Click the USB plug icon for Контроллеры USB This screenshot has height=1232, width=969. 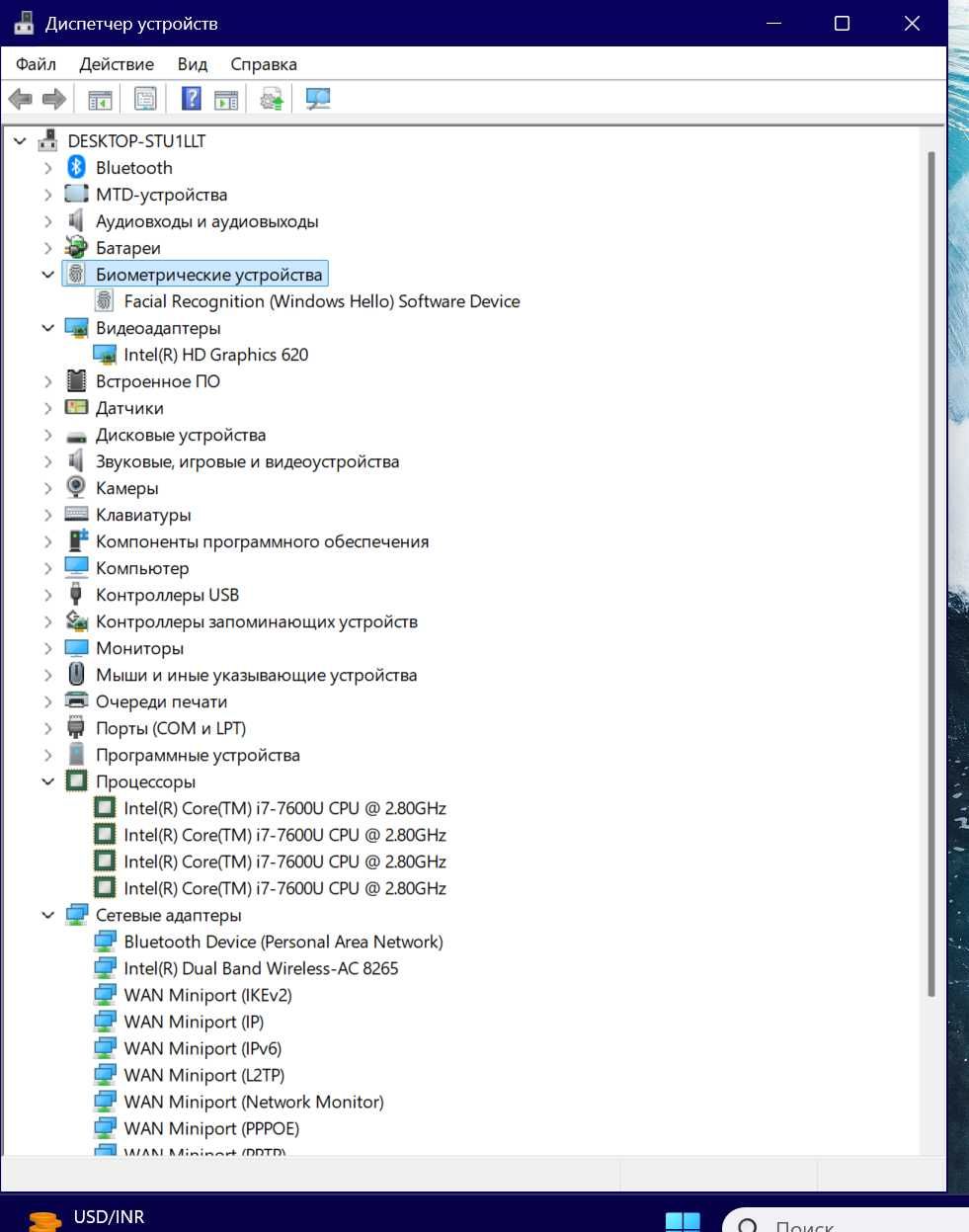point(76,595)
